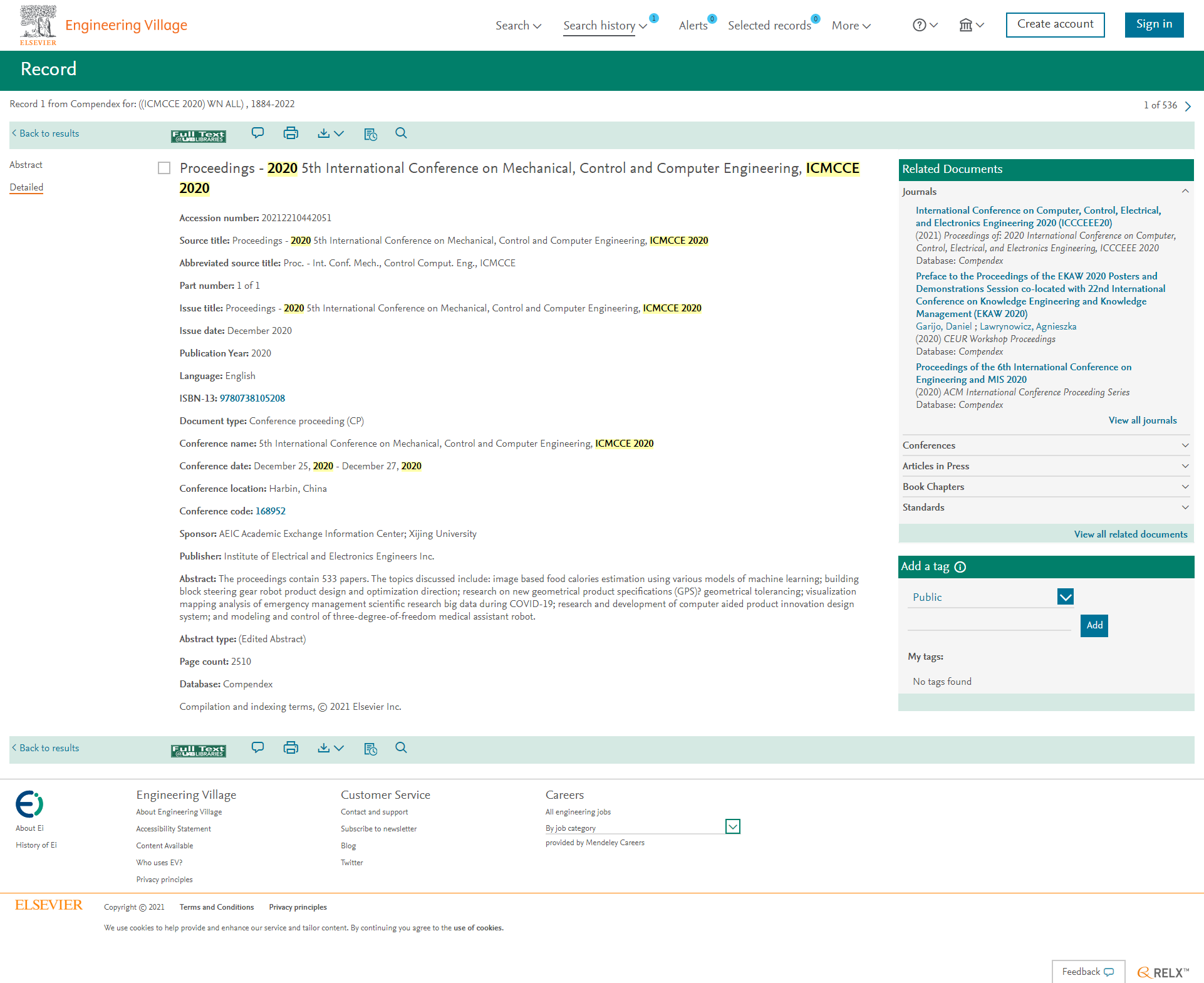Click the institution building icon in header
This screenshot has width=1204, height=983.
pyautogui.click(x=966, y=25)
